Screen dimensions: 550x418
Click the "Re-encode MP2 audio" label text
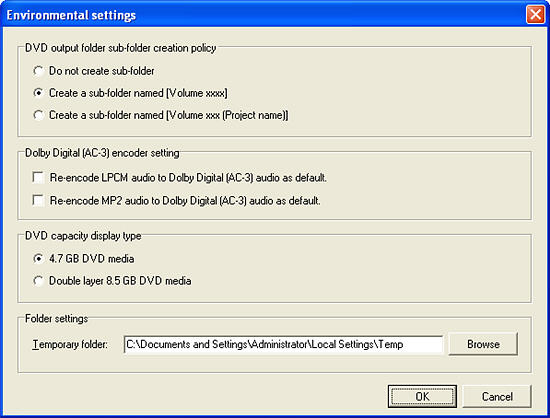pos(185,201)
